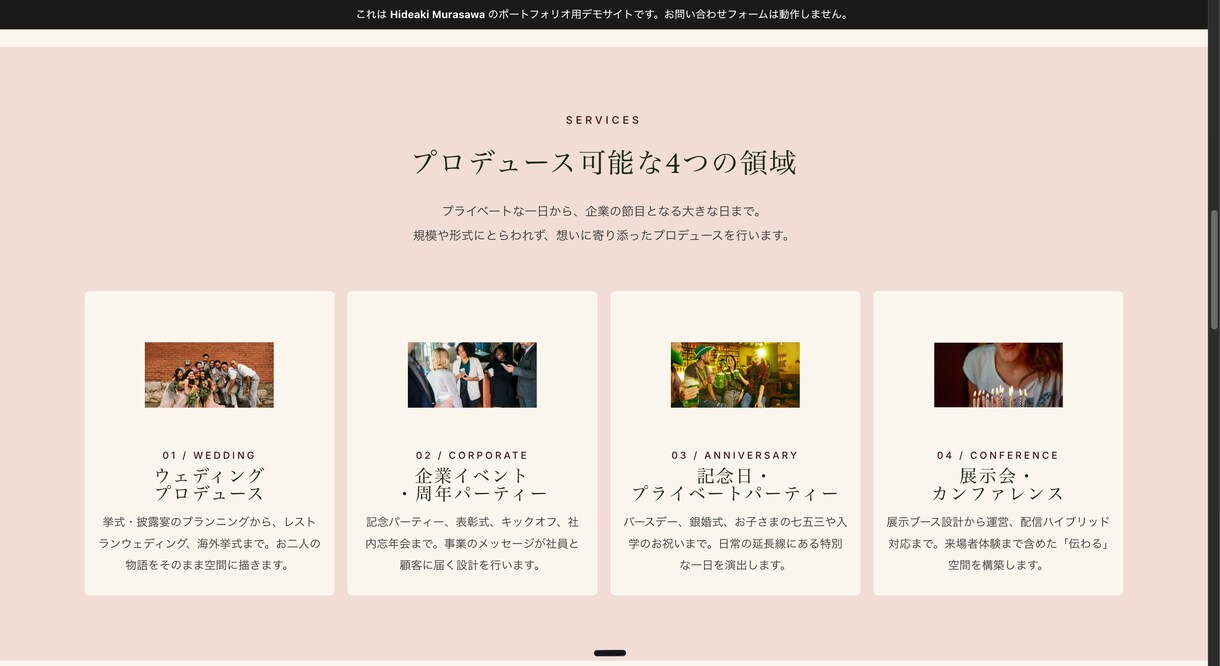1220x666 pixels.
Task: Click the page vertical scrollbar thumb
Action: tap(1214, 269)
